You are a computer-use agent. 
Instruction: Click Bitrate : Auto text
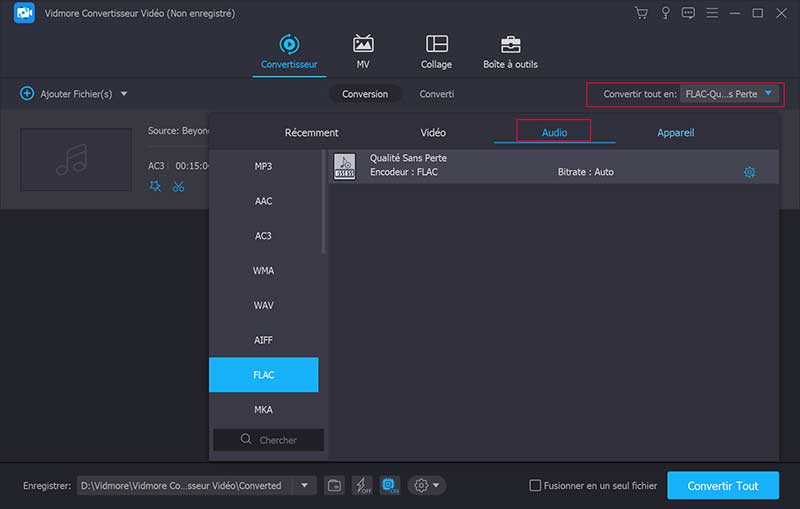pos(586,172)
